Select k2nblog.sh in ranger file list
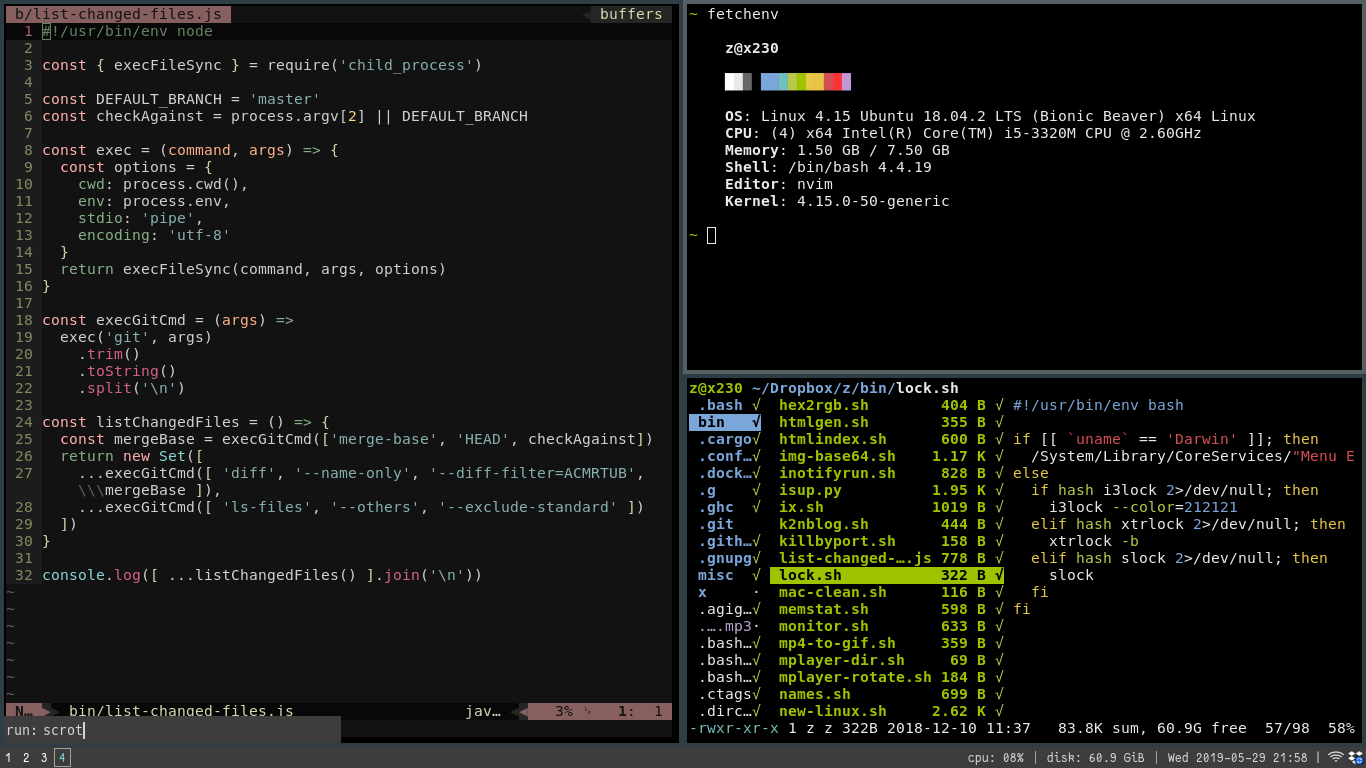Screen dimensions: 1366x768 click(x=887, y=524)
